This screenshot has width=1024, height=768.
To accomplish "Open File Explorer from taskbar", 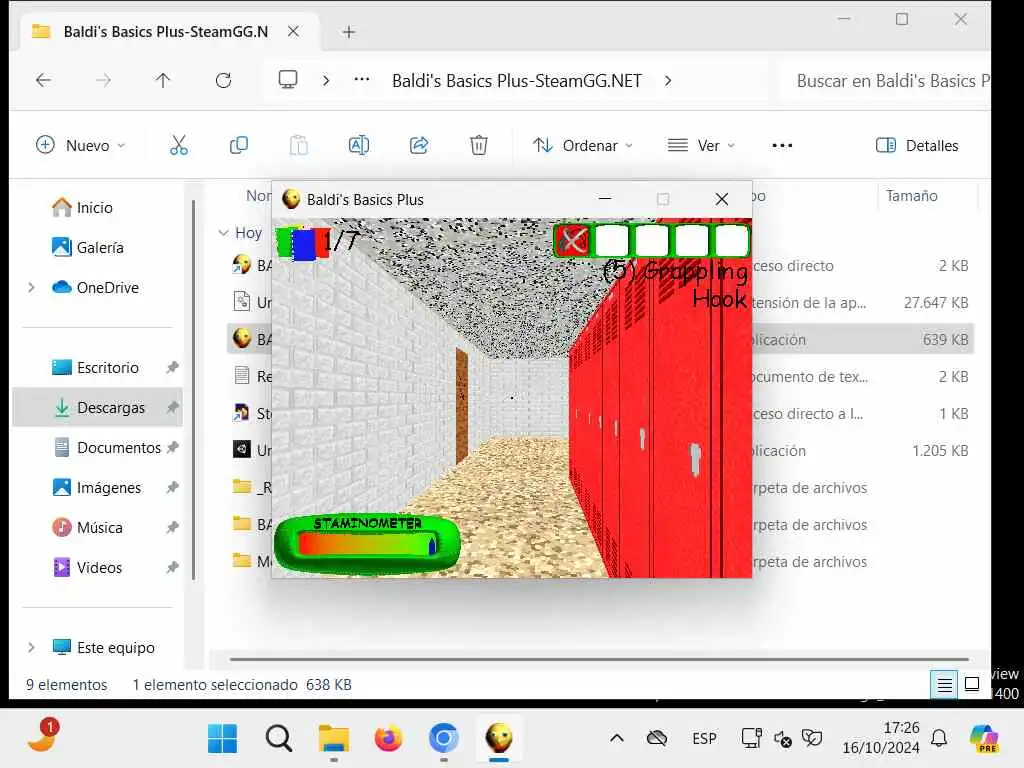I will 334,739.
